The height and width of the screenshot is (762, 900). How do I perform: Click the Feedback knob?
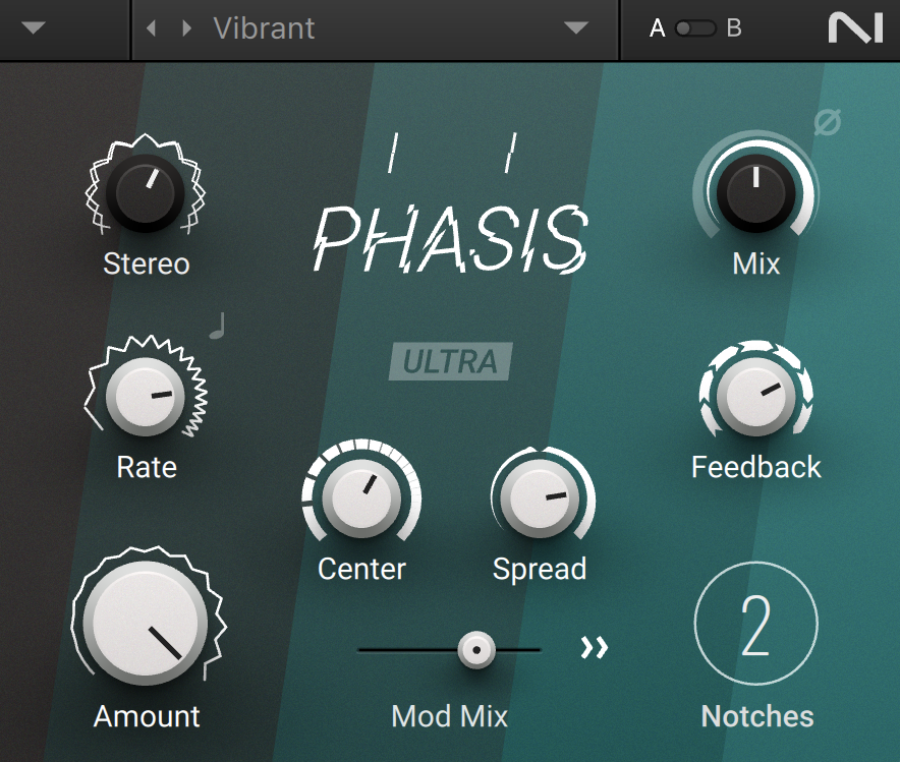pos(756,396)
